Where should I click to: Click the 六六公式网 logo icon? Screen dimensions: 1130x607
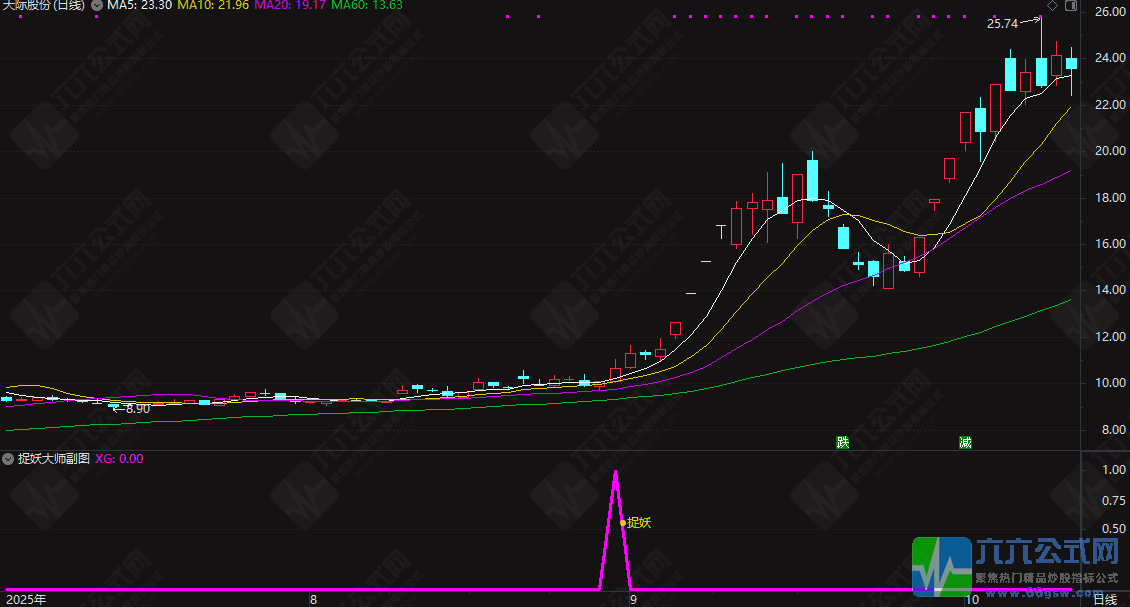tap(941, 567)
